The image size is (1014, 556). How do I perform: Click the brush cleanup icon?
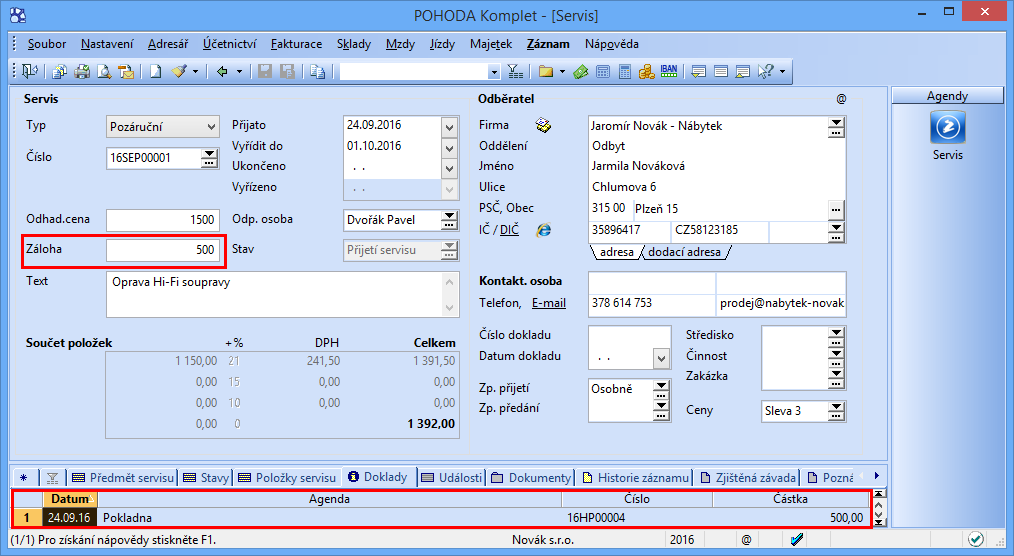pyautogui.click(x=179, y=71)
